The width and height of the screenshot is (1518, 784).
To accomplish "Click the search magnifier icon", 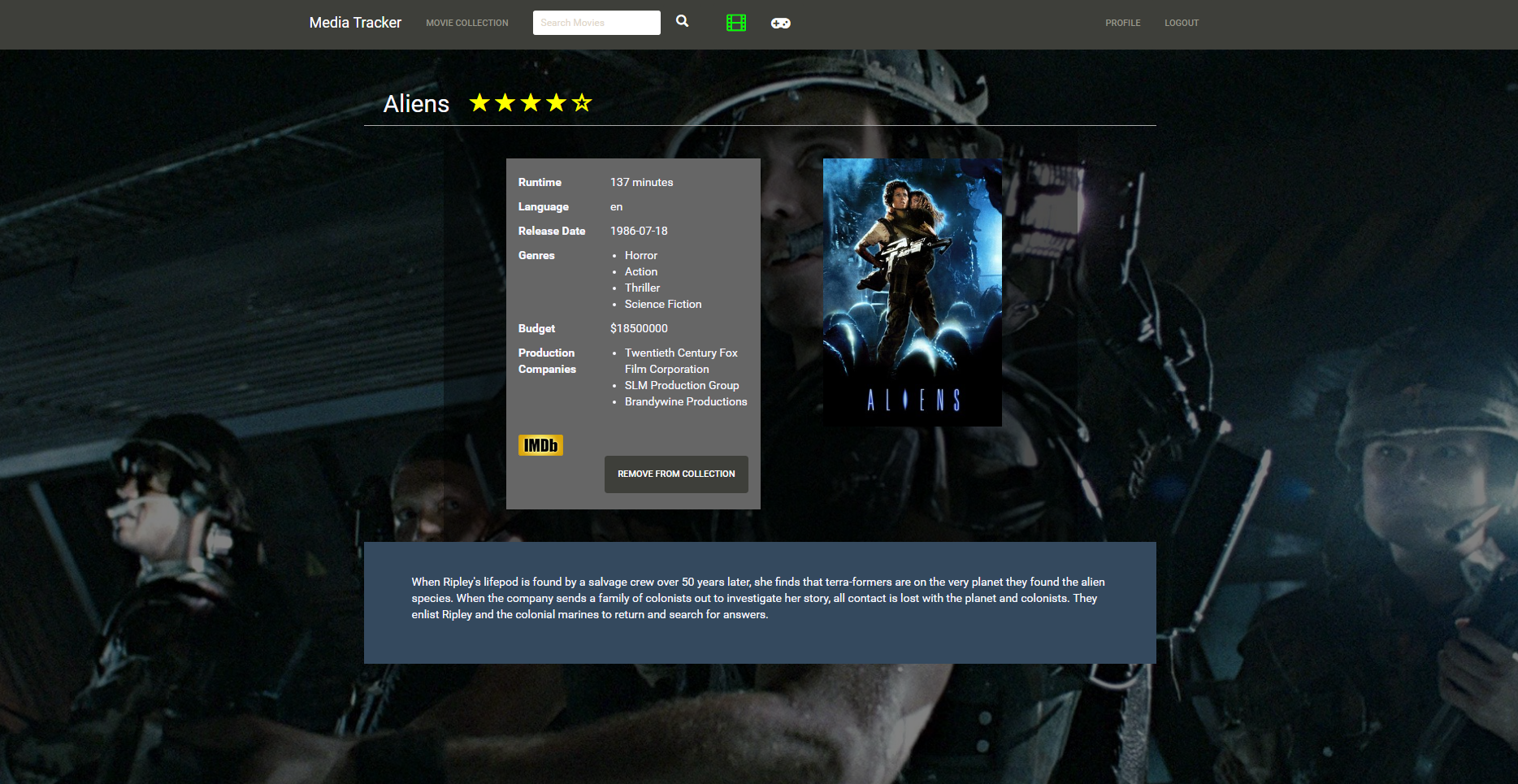I will (683, 22).
